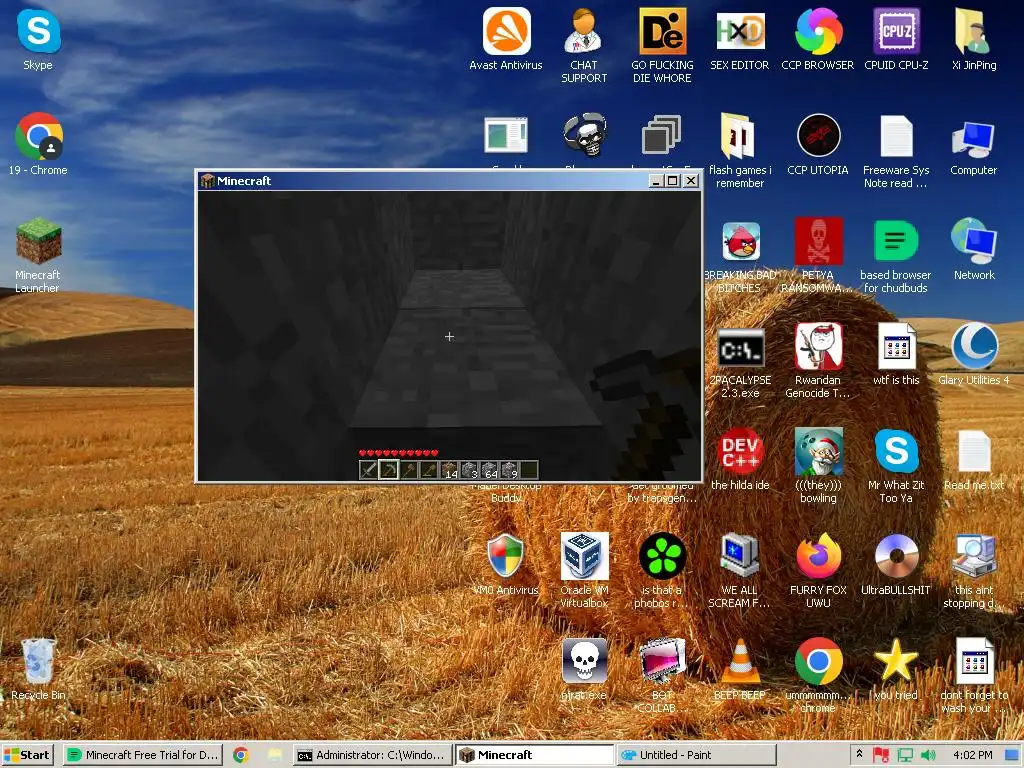Launch Minecraft Launcher from the desktop
The width and height of the screenshot is (1024, 768).
[x=38, y=255]
